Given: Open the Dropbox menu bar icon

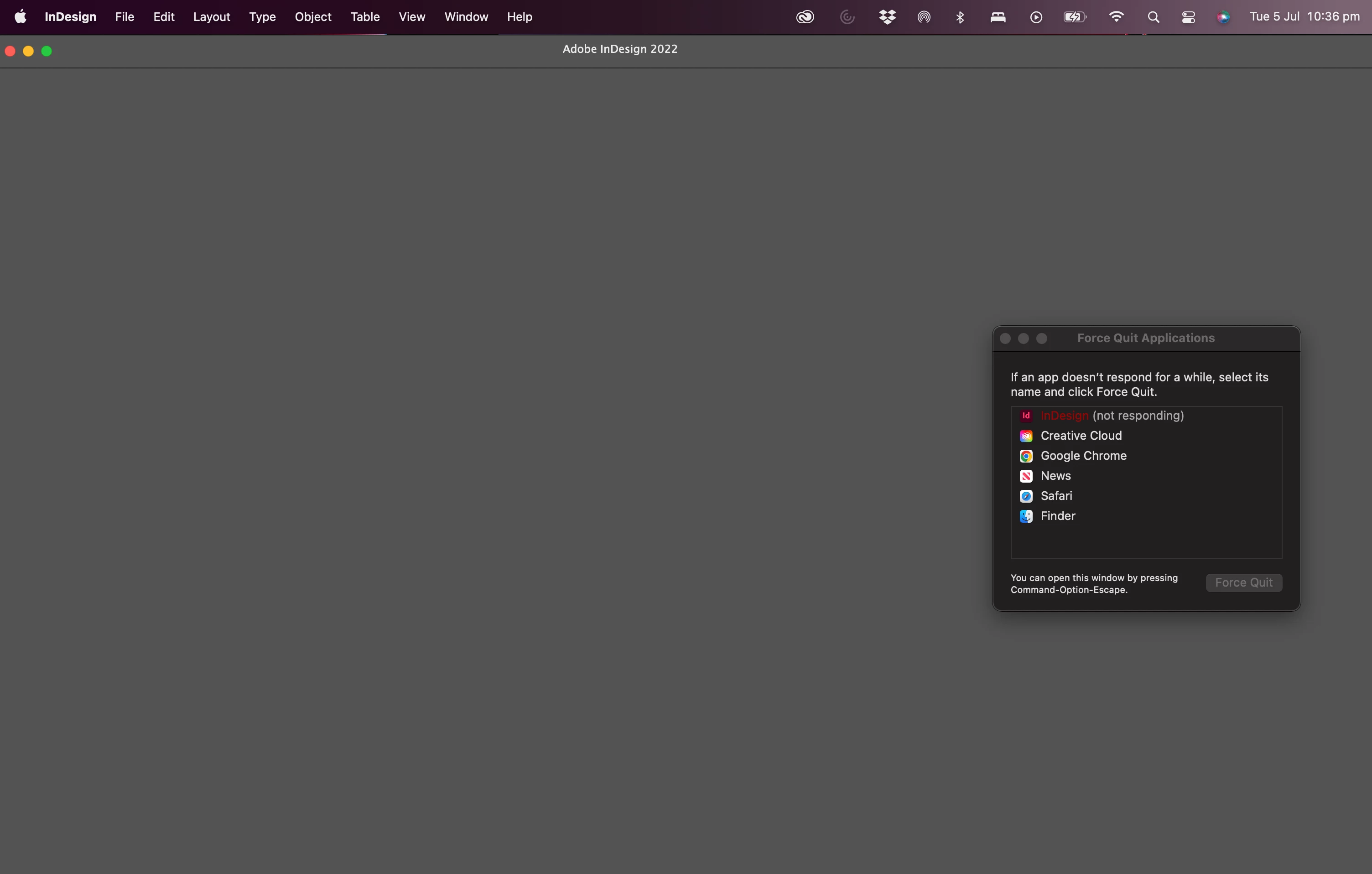Looking at the screenshot, I should coord(887,17).
